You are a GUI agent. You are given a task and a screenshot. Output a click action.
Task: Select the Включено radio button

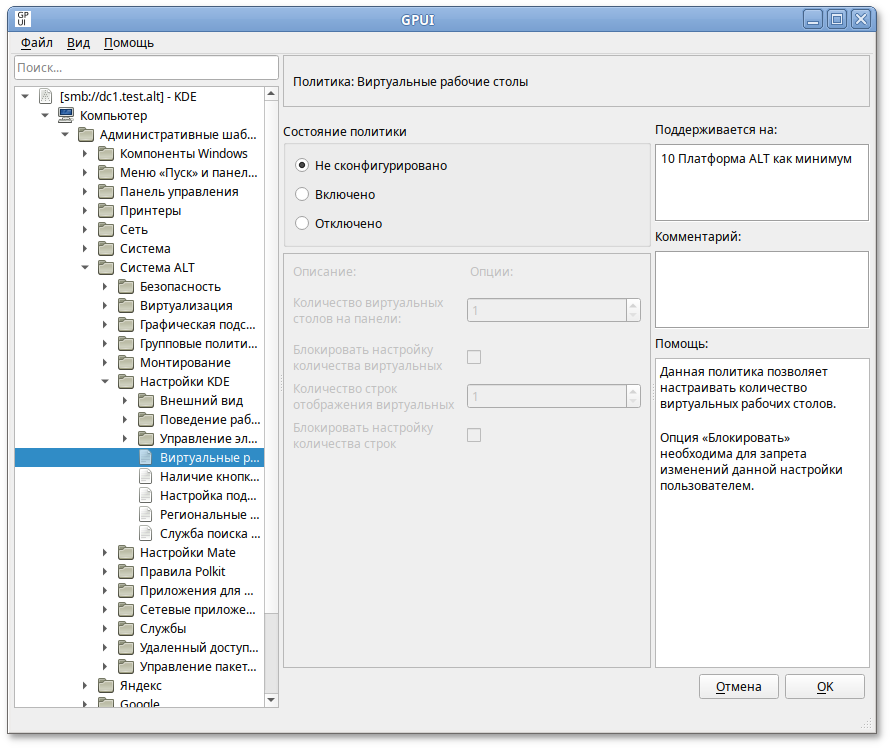(302, 195)
